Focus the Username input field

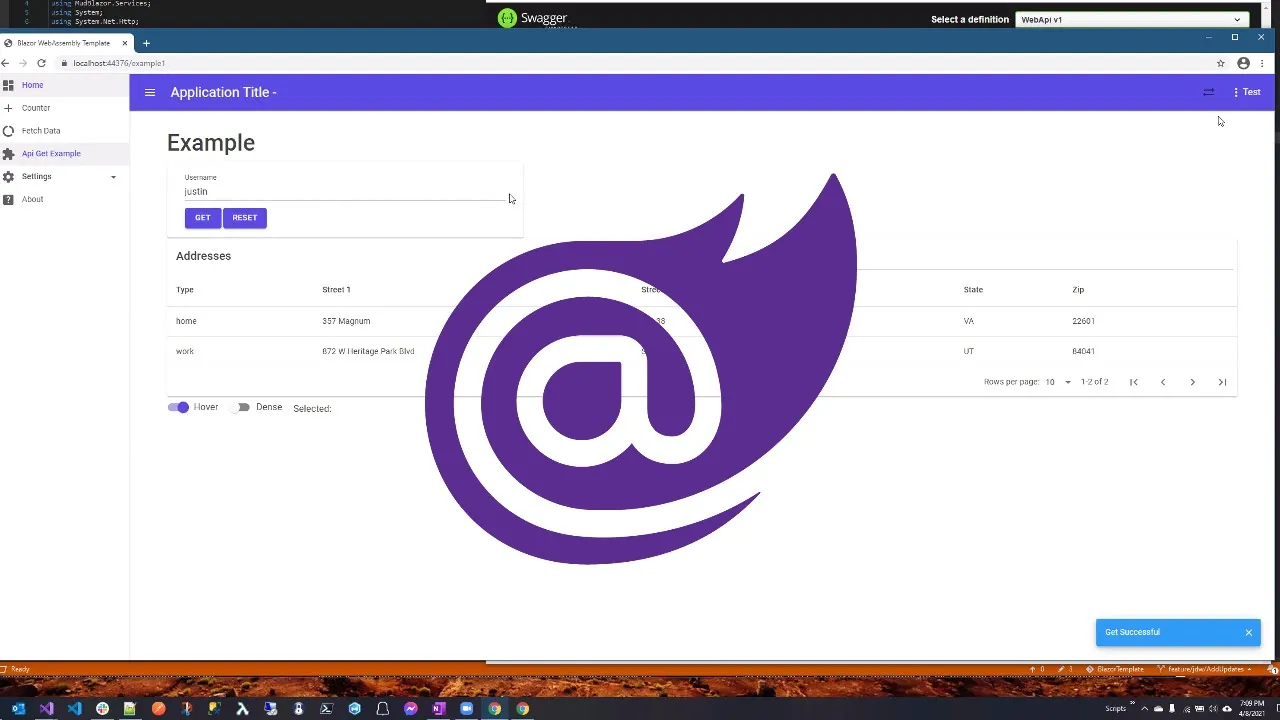tap(346, 191)
